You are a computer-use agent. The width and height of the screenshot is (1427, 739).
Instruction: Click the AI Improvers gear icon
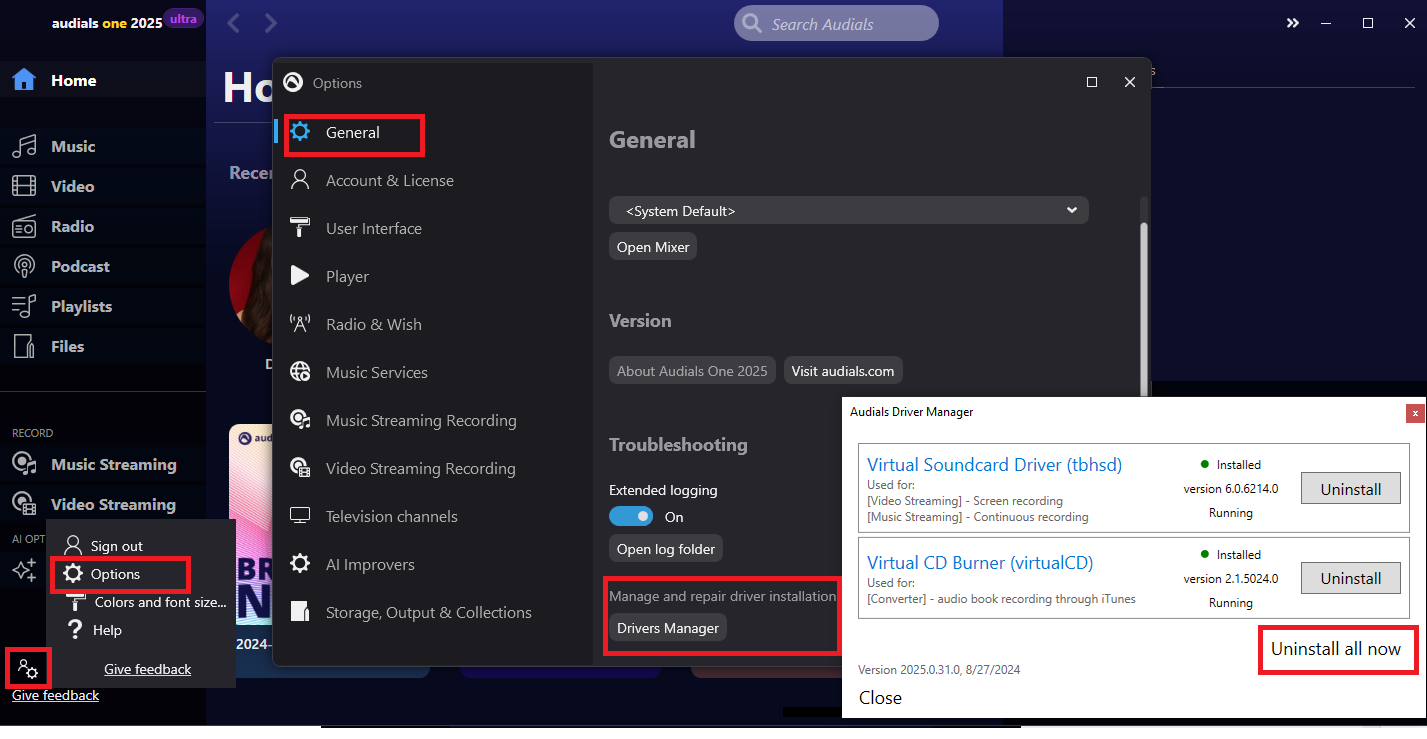(300, 564)
